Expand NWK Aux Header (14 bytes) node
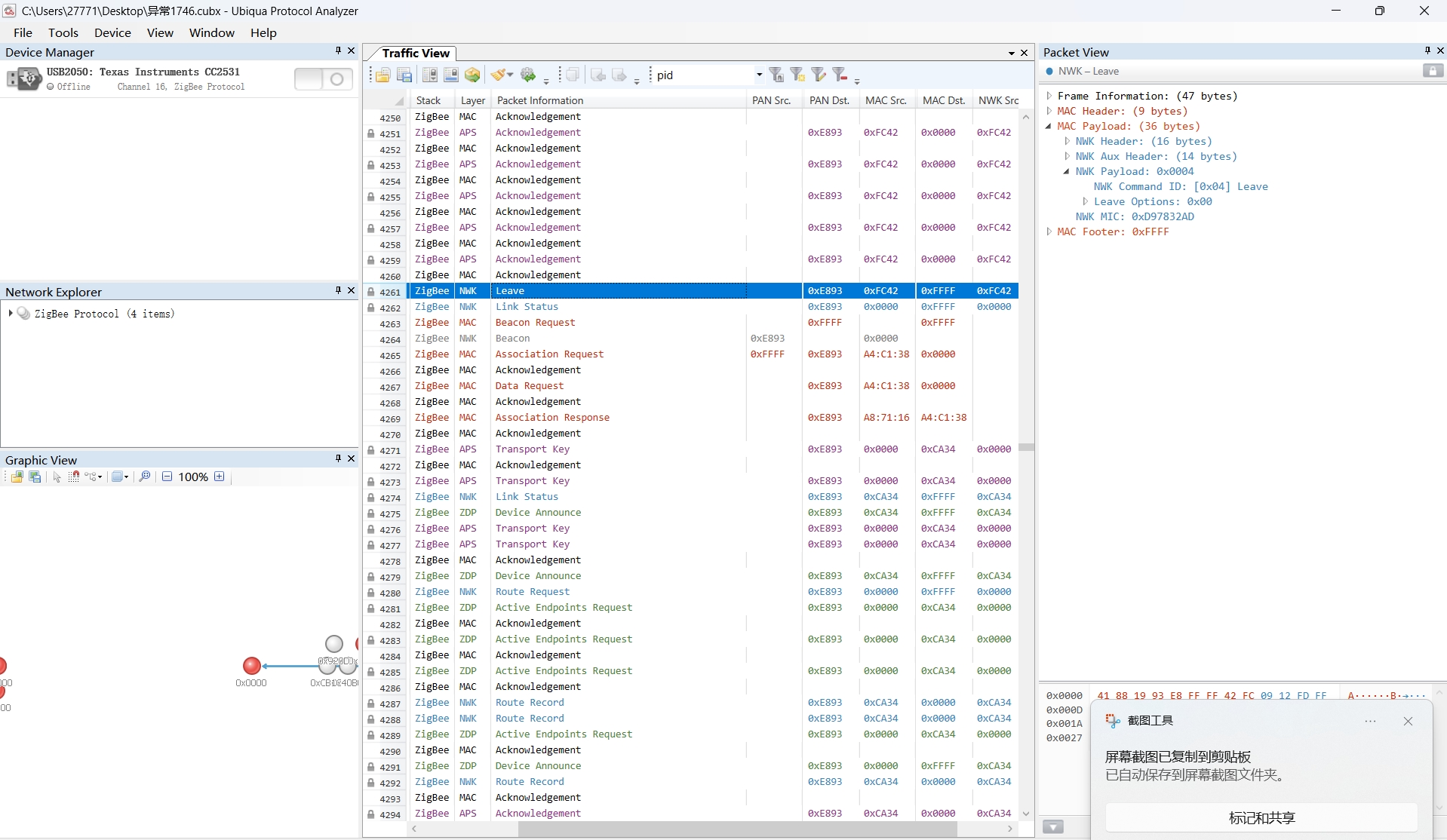This screenshot has height=840, width=1447. click(x=1067, y=156)
